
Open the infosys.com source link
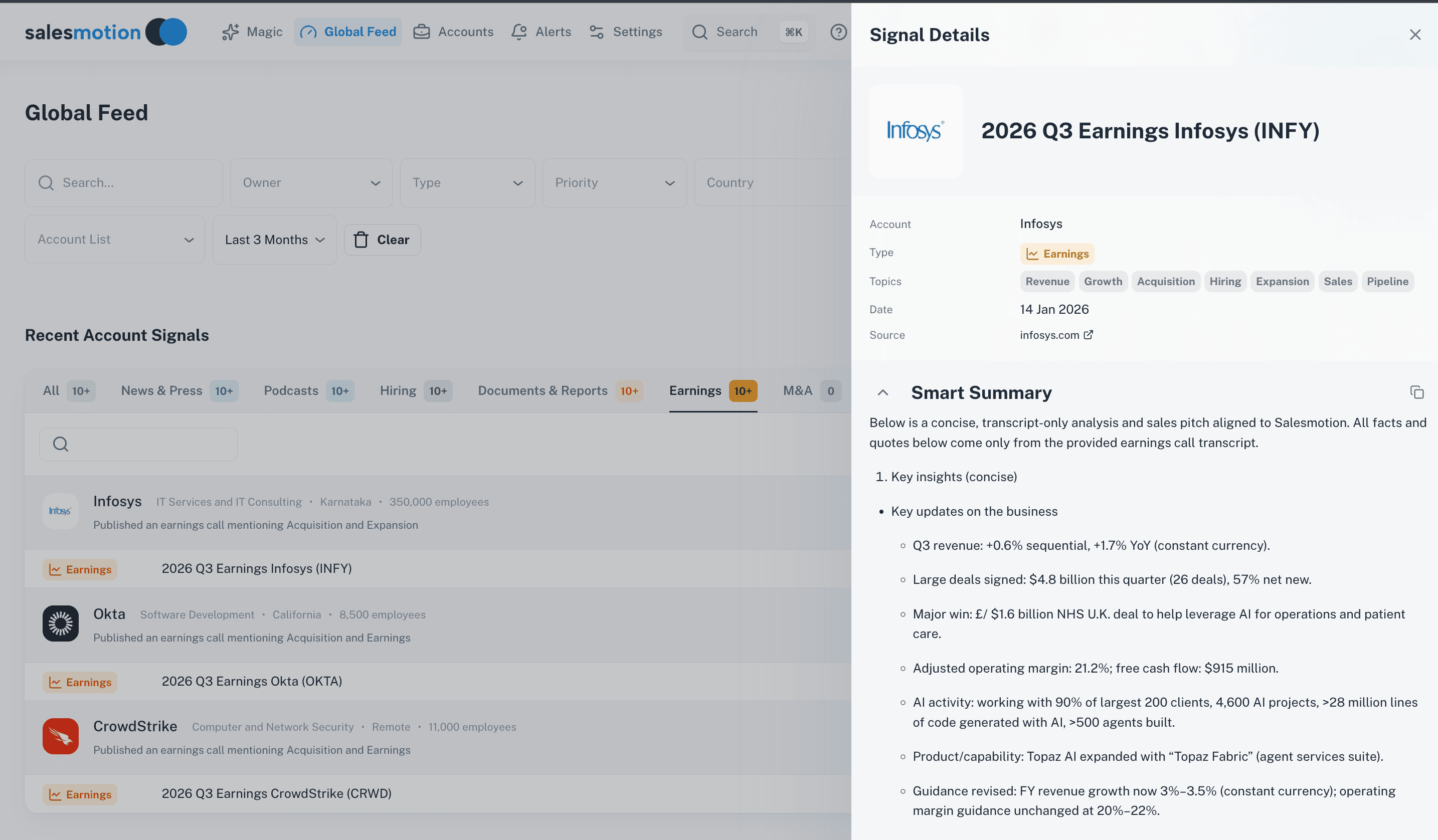[1055, 335]
